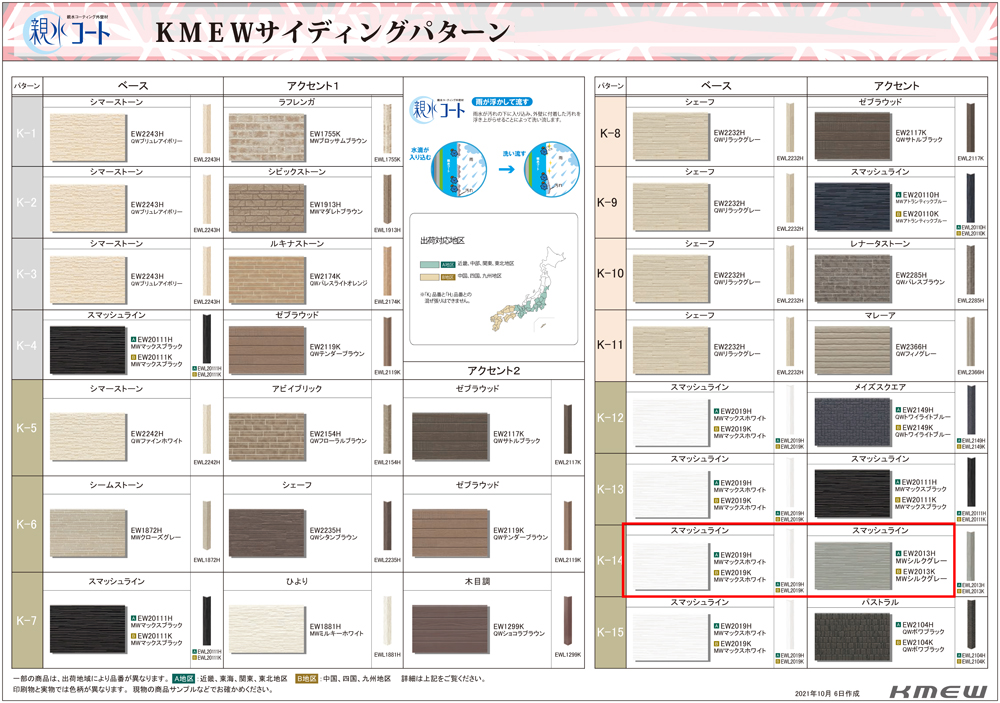Click the EW2235H product code
This screenshot has height=703, width=1000.
(x=325, y=530)
